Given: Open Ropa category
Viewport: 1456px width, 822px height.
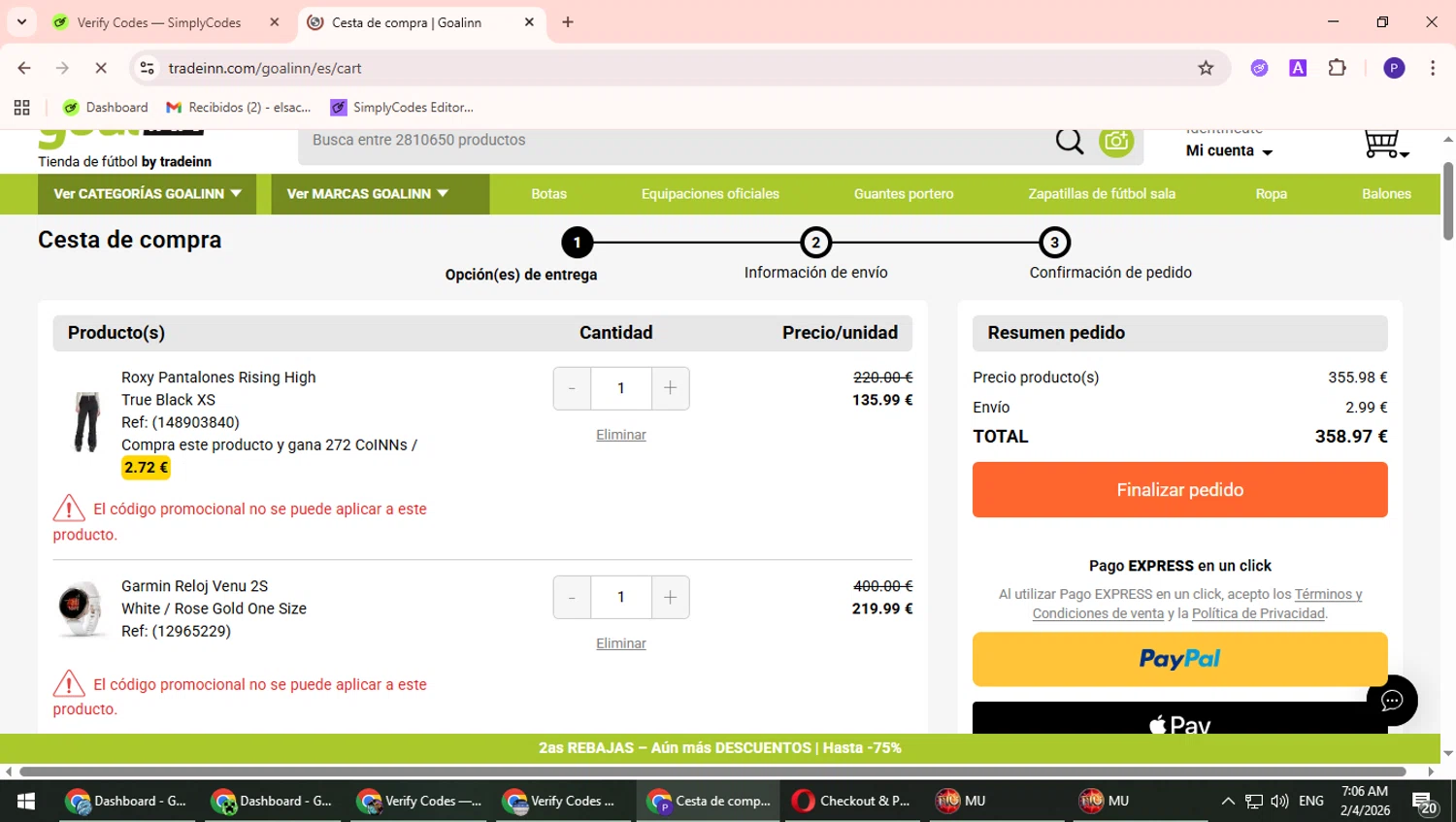Looking at the screenshot, I should coord(1272,194).
